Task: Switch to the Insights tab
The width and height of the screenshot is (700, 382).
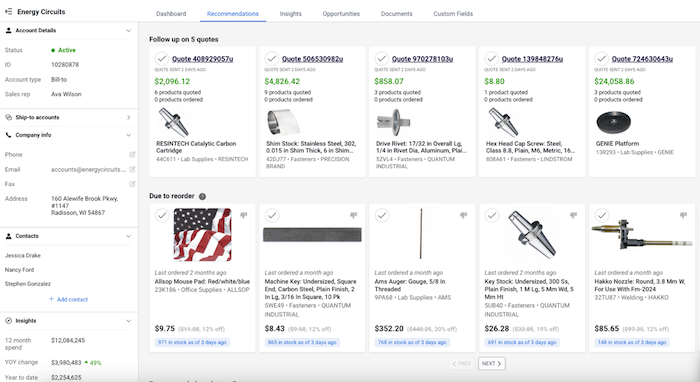Action: [x=291, y=14]
